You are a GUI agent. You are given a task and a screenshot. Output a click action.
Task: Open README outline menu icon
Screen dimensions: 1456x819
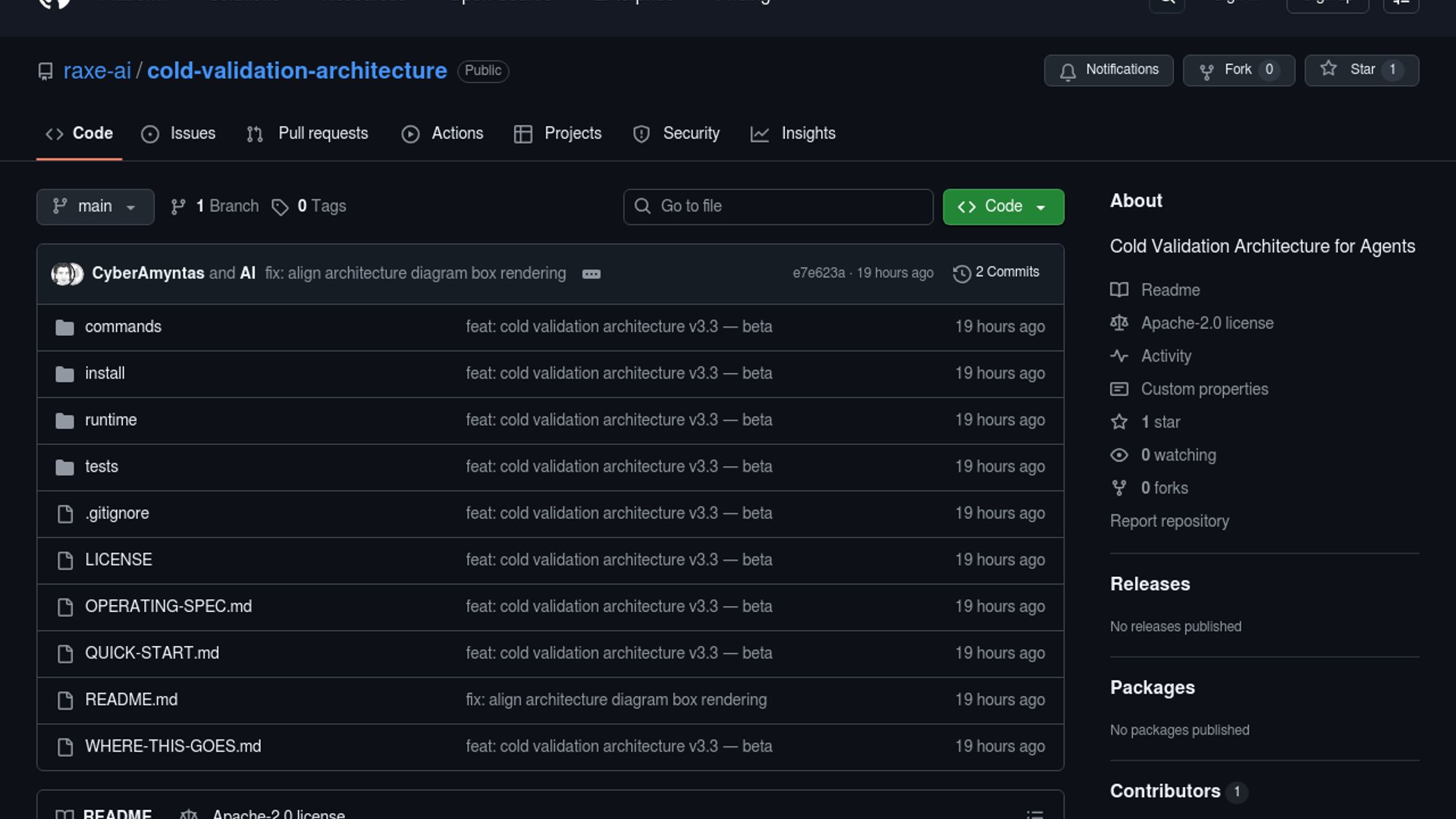pyautogui.click(x=1034, y=814)
